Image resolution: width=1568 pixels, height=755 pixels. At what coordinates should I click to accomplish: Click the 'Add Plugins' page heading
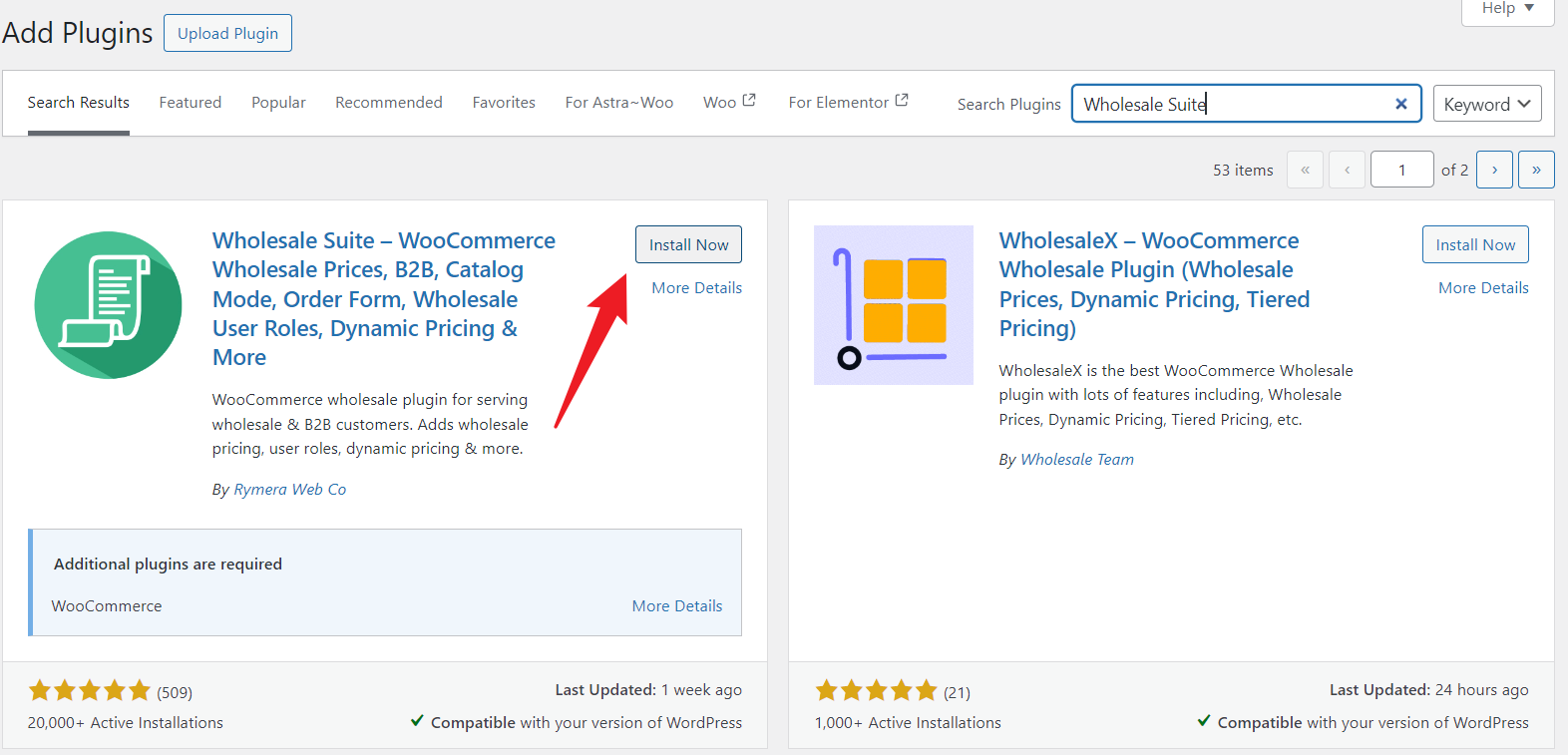click(x=78, y=33)
